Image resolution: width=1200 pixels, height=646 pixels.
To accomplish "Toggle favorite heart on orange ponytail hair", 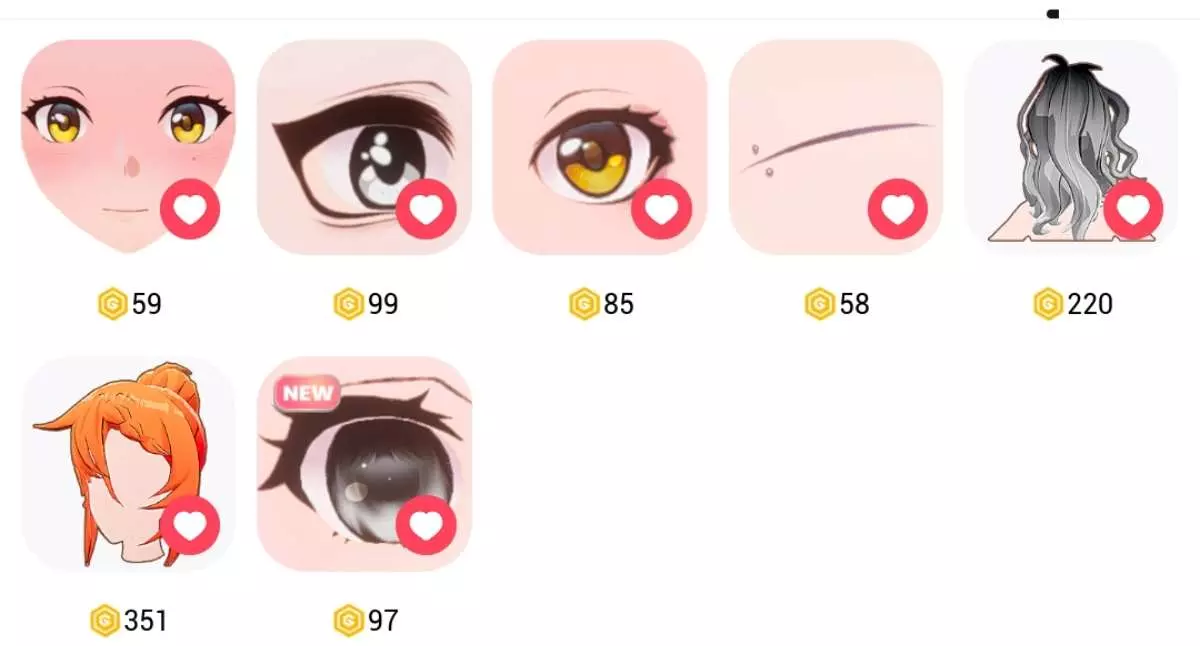I will (x=190, y=525).
